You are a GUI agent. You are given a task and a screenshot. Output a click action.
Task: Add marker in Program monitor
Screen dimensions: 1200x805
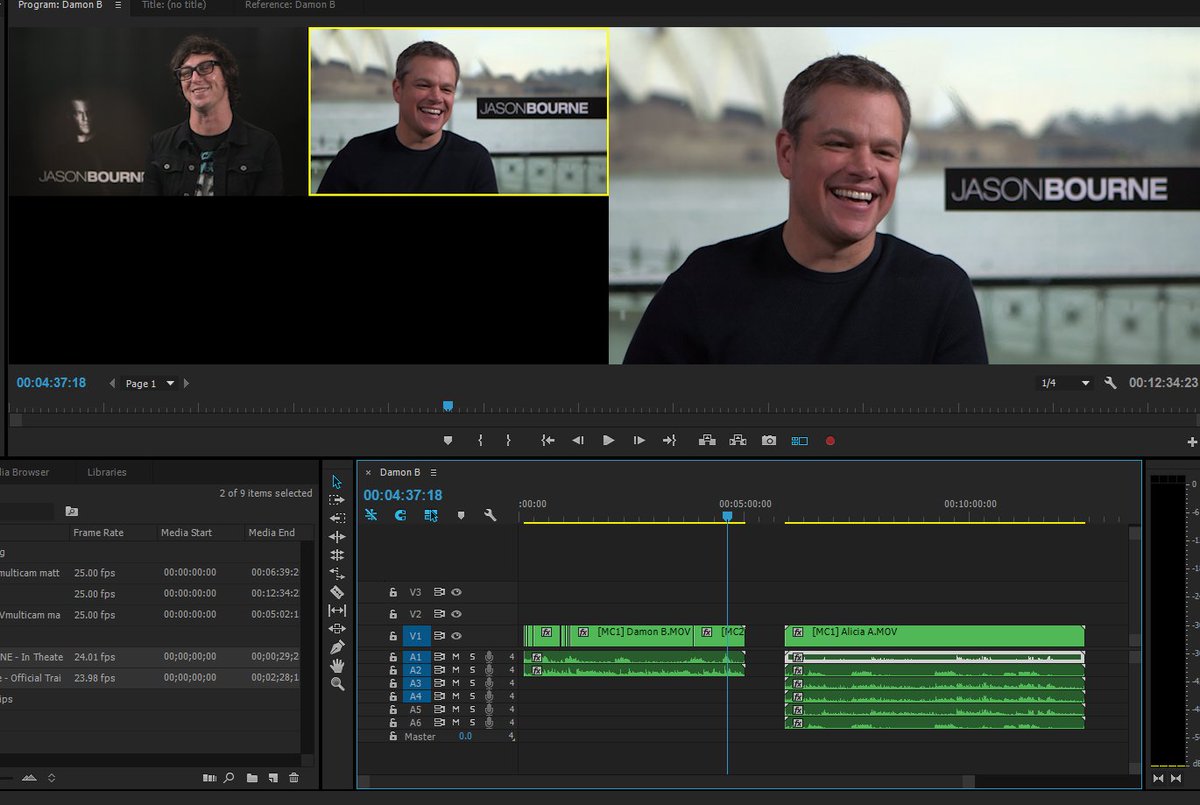(448, 440)
